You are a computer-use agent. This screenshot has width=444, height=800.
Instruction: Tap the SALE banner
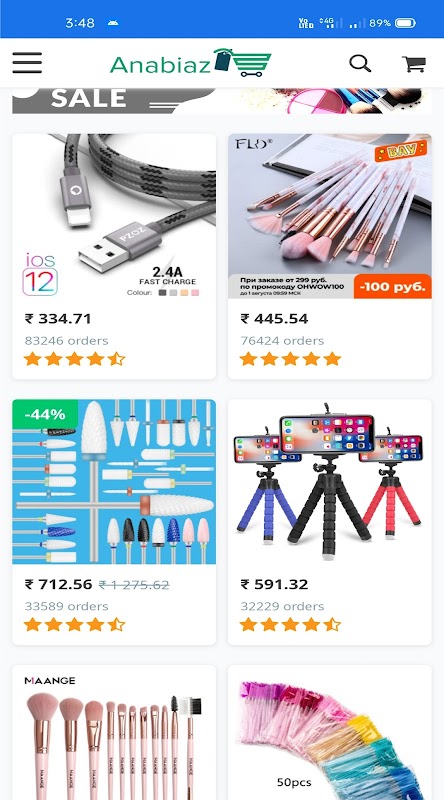tap(222, 101)
